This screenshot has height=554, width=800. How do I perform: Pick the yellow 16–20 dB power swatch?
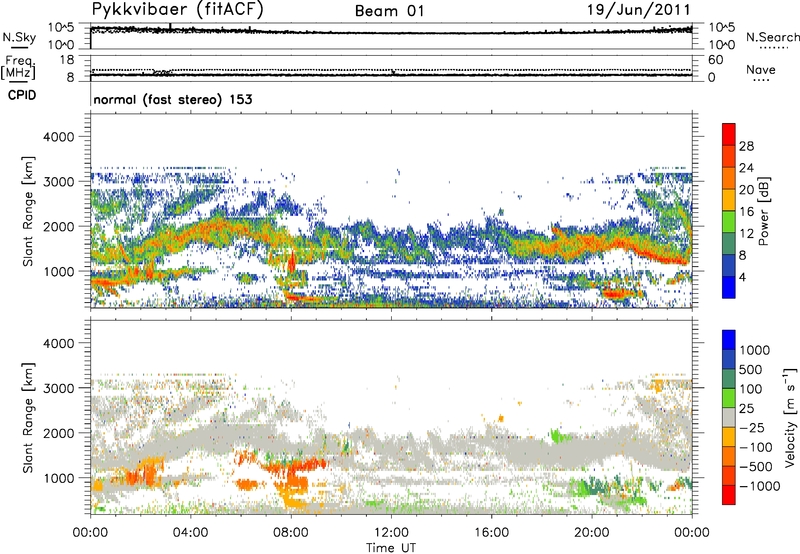729,200
